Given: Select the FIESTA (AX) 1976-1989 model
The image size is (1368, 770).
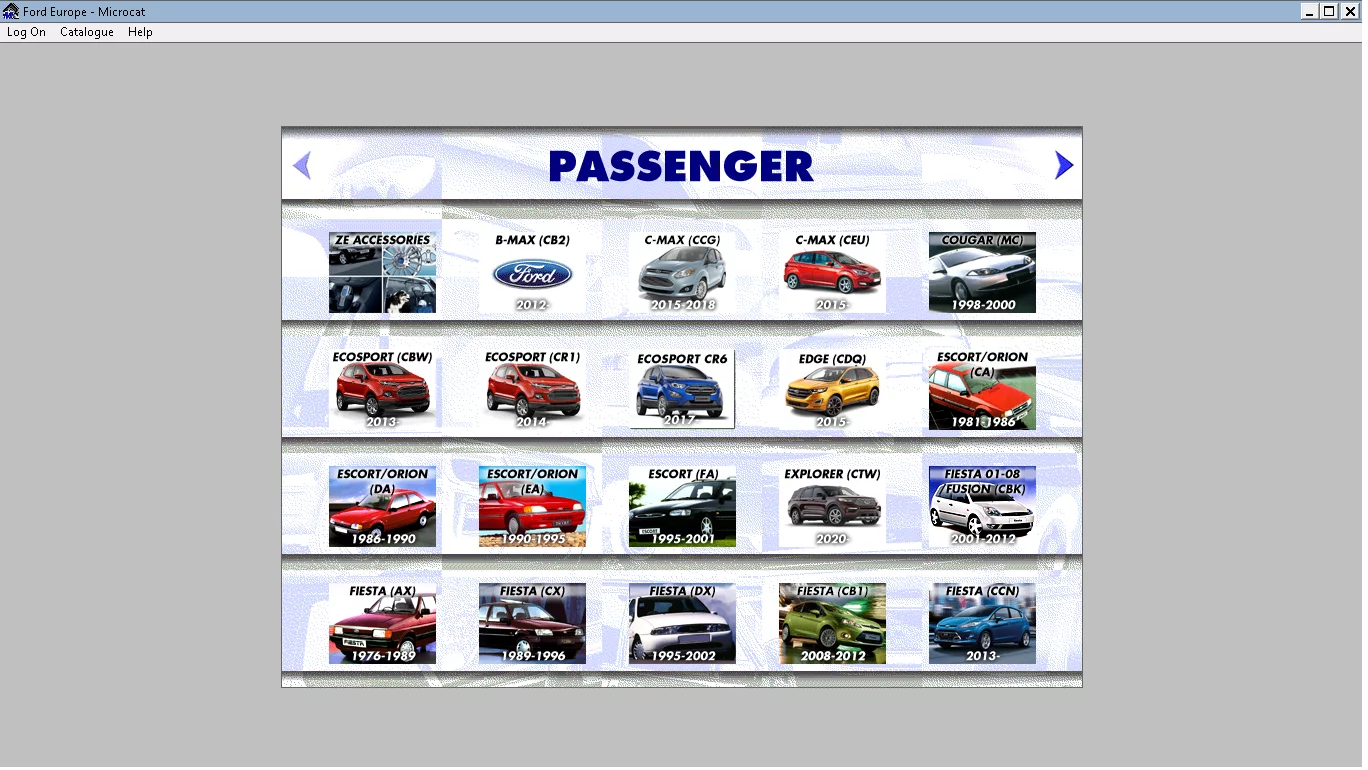Looking at the screenshot, I should coord(382,622).
